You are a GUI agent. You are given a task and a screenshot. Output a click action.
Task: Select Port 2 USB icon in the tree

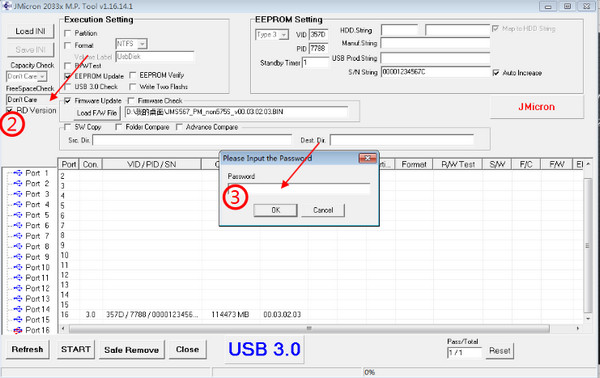point(18,184)
